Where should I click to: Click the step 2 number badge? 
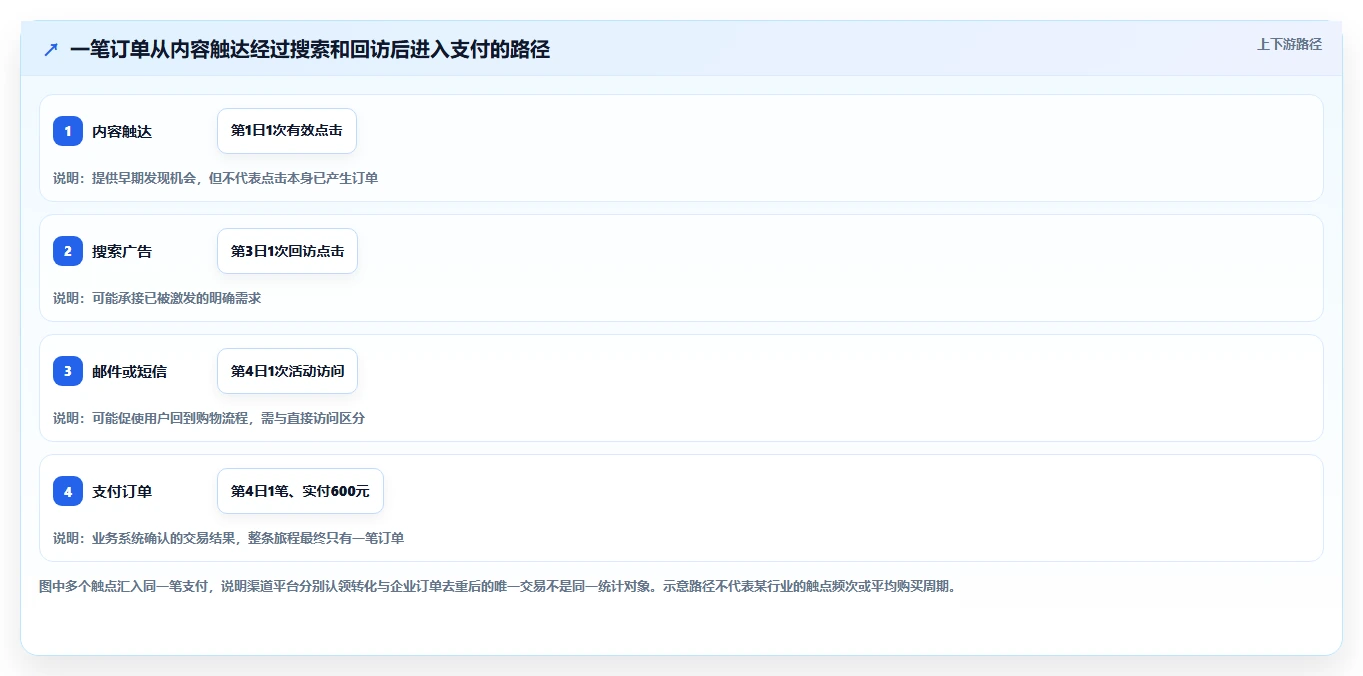[68, 251]
